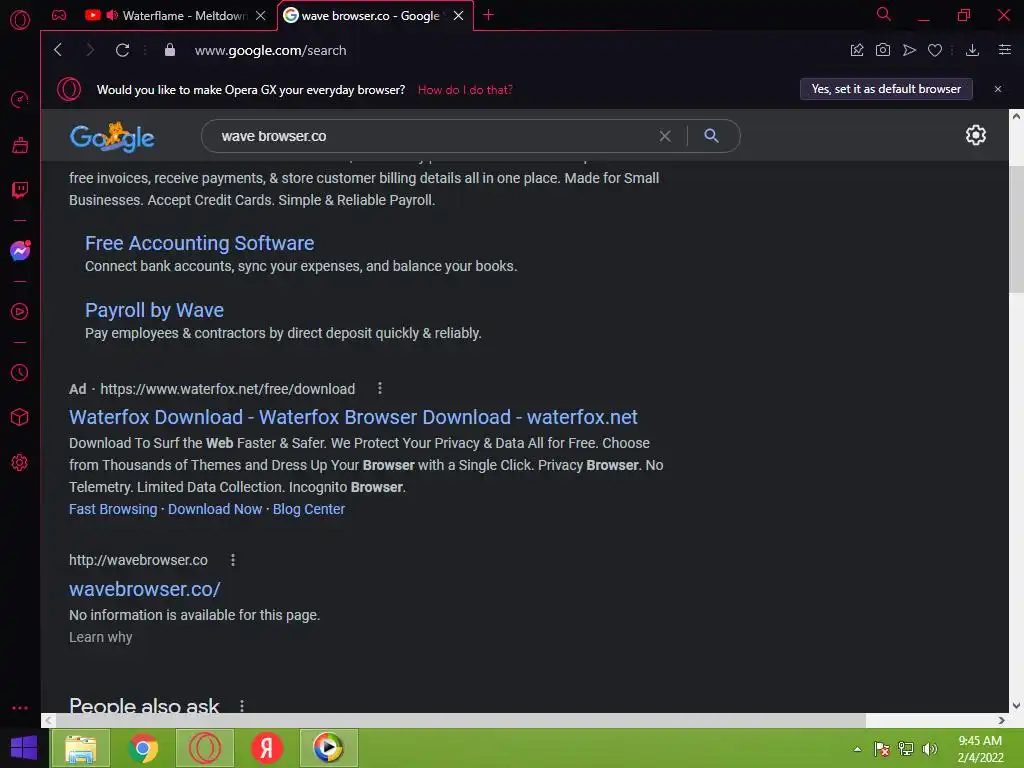Click Fast Browsing sitelink
Image resolution: width=1024 pixels, height=768 pixels.
click(113, 509)
